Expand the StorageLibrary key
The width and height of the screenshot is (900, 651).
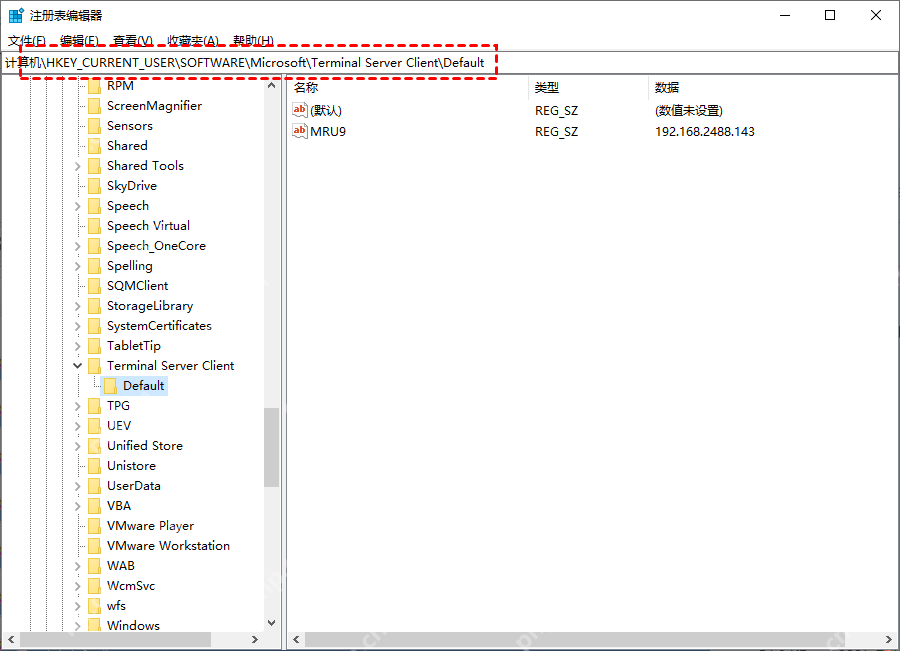tap(77, 306)
